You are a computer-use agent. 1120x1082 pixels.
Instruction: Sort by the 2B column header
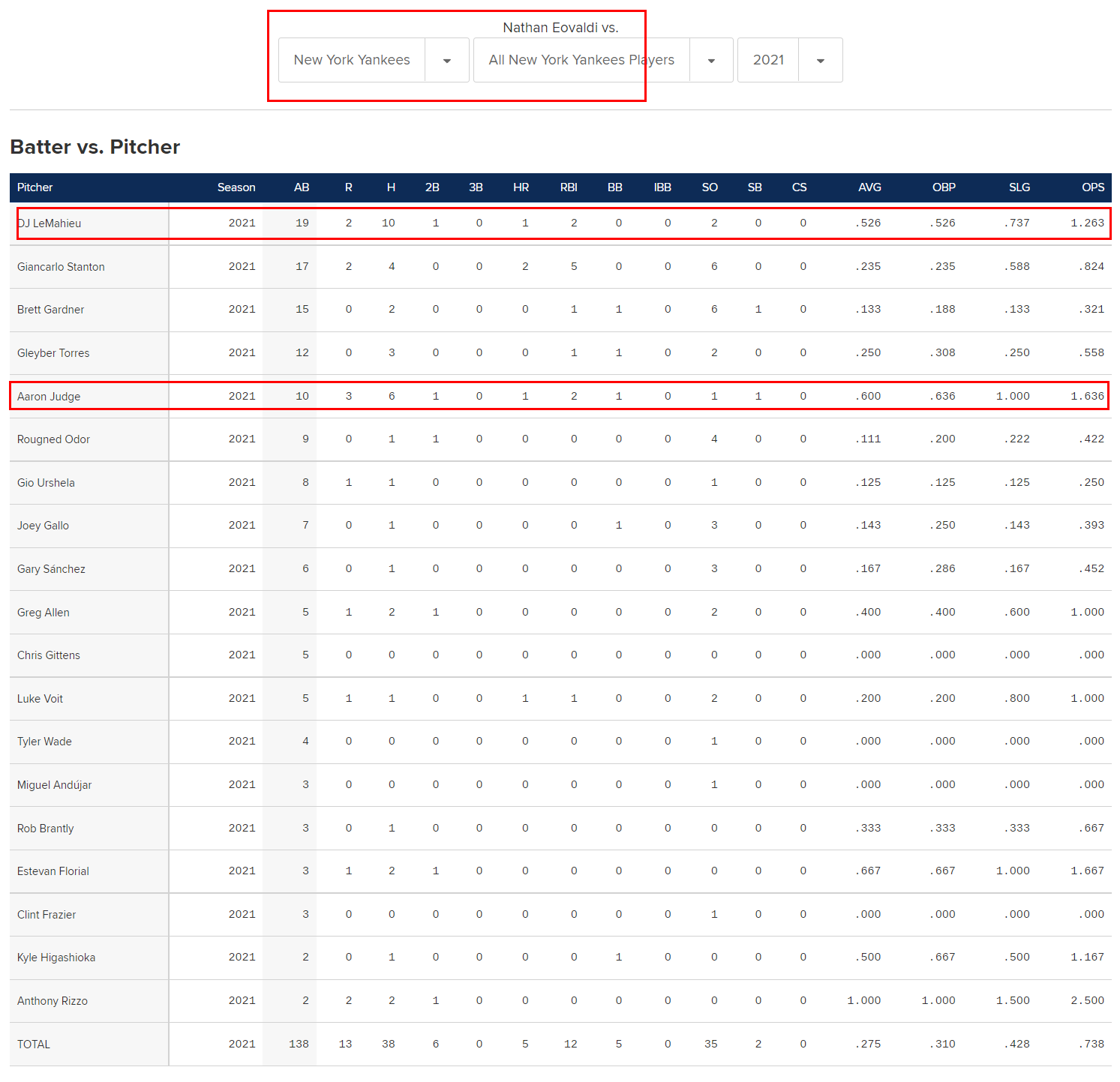432,187
